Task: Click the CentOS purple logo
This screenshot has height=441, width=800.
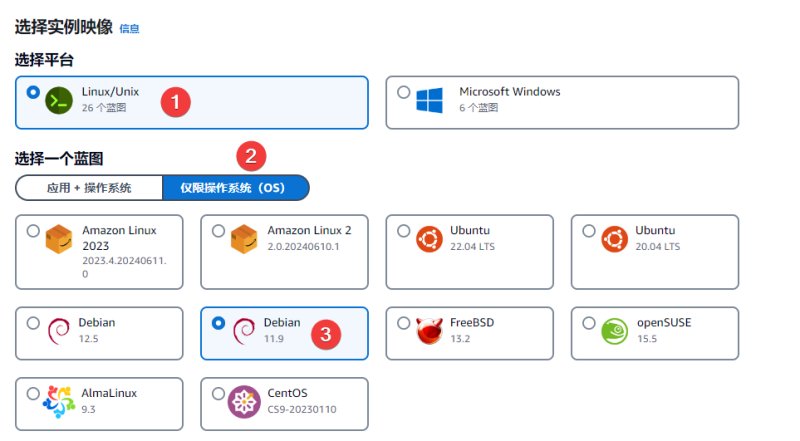Action: click(244, 402)
